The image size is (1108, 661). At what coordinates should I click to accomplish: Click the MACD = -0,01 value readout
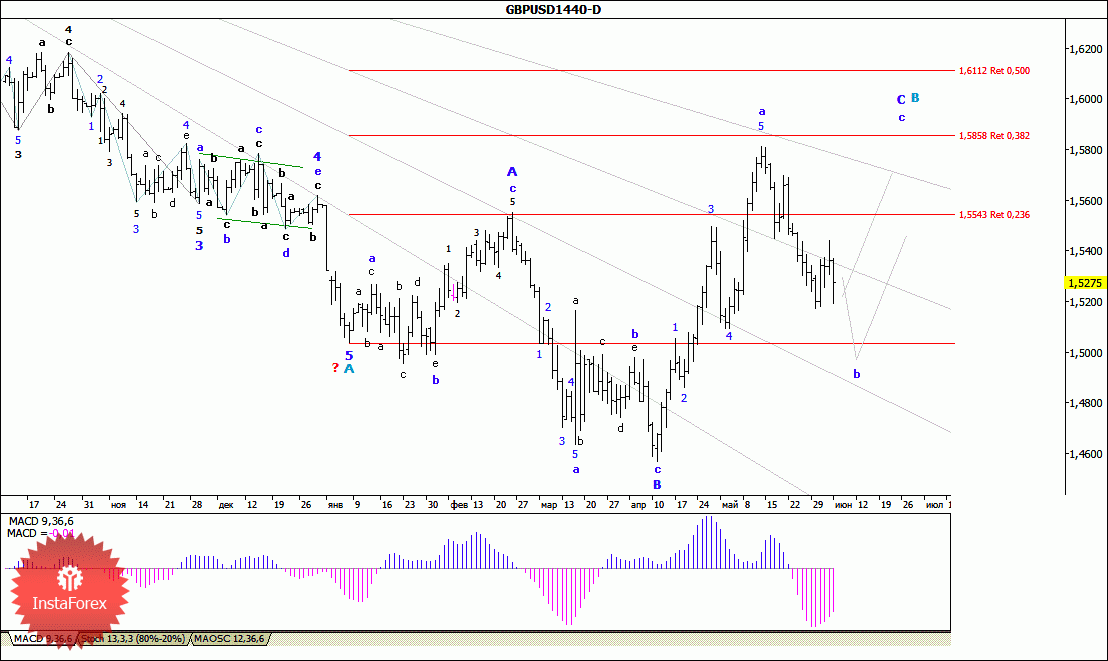tap(40, 534)
